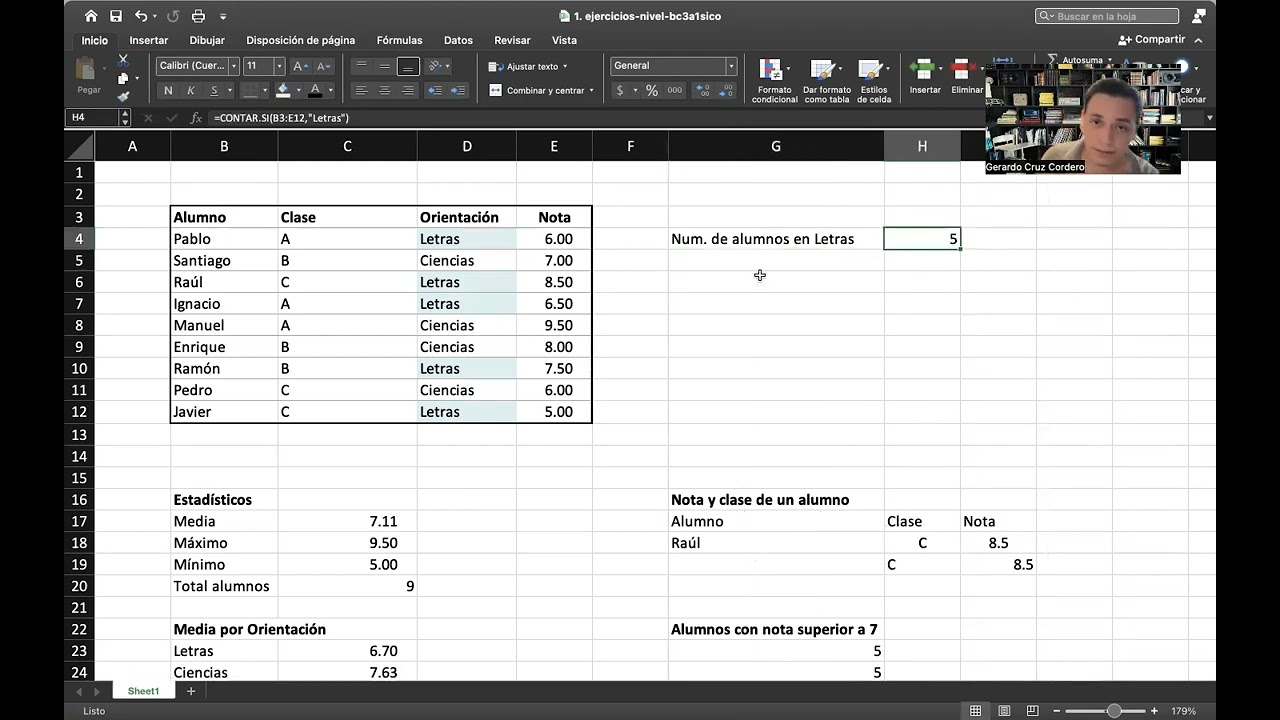Screen dimensions: 1280x720
Task: Click Ajustar texto wrap button
Action: pyautogui.click(x=527, y=66)
